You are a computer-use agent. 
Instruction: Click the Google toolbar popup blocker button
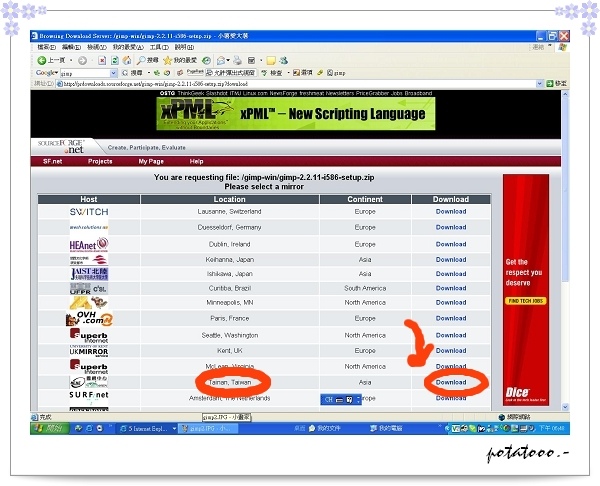[231, 72]
